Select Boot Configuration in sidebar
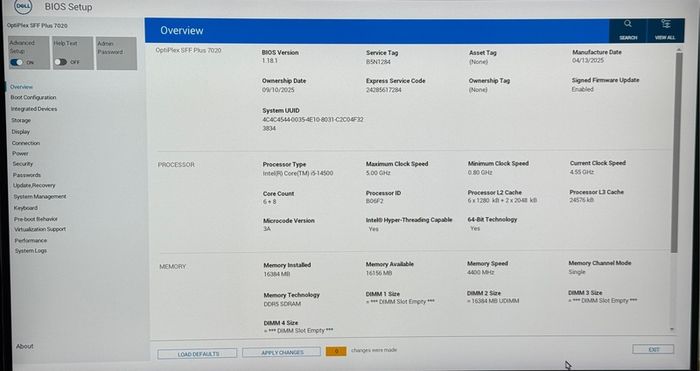Screen dimensions: 700x371 point(33,97)
